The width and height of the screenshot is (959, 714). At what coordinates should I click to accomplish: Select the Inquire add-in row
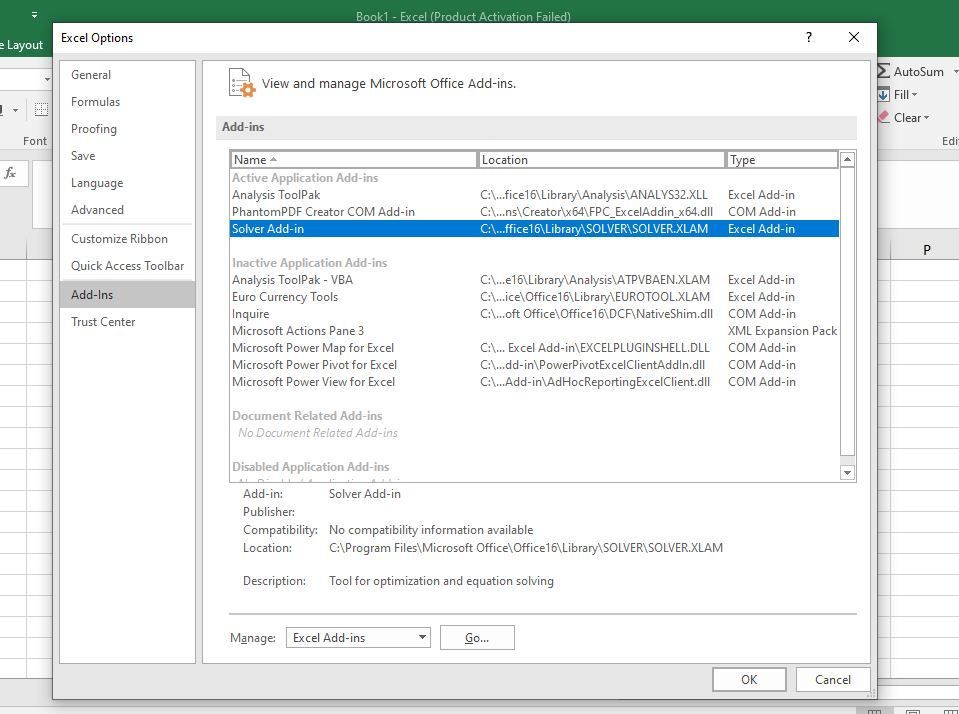pos(535,314)
